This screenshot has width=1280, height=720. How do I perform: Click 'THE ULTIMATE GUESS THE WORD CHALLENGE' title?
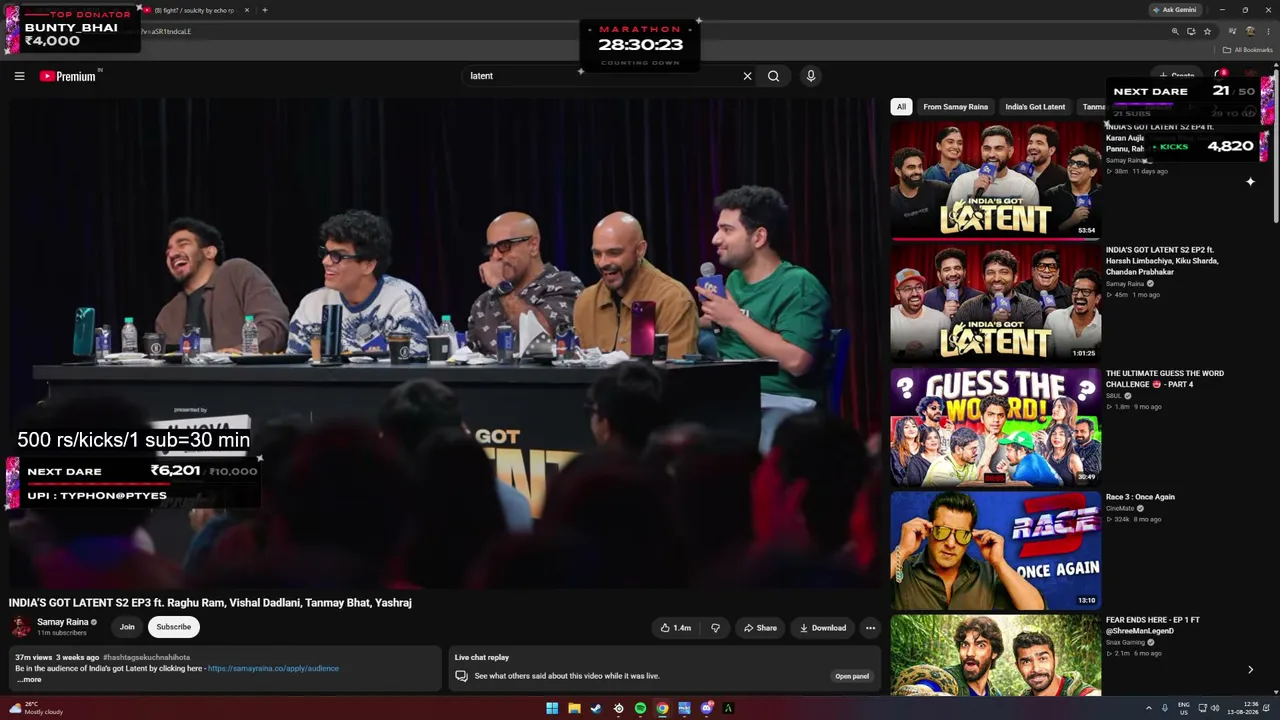[x=1165, y=379]
